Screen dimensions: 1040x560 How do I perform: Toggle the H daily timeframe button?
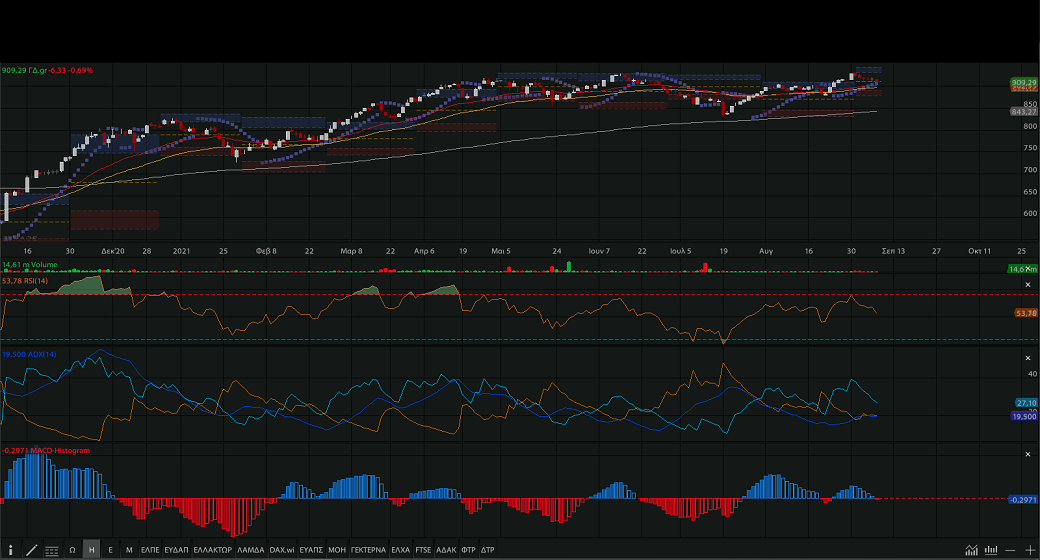[x=91, y=550]
